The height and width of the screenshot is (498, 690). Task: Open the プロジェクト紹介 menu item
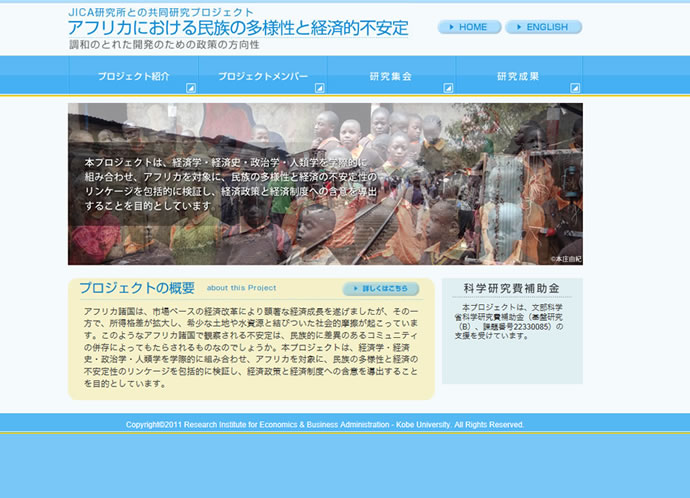pos(133,76)
